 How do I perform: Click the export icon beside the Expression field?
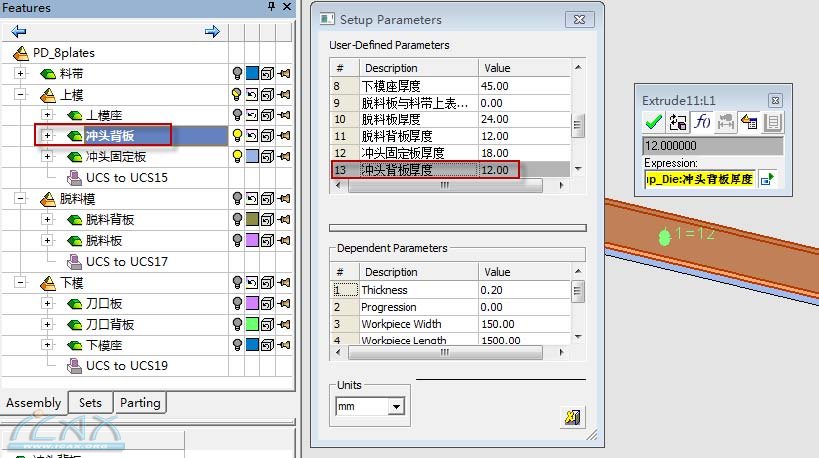coord(767,179)
